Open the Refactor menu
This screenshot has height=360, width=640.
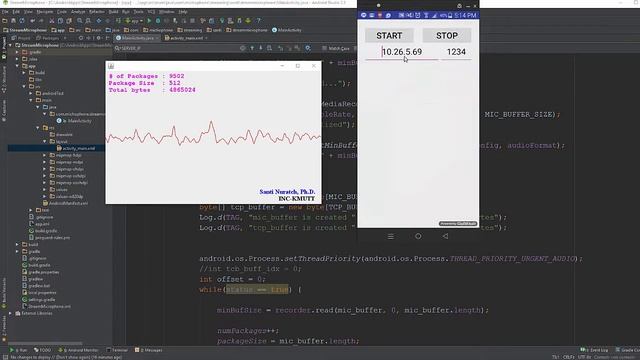pos(97,12)
